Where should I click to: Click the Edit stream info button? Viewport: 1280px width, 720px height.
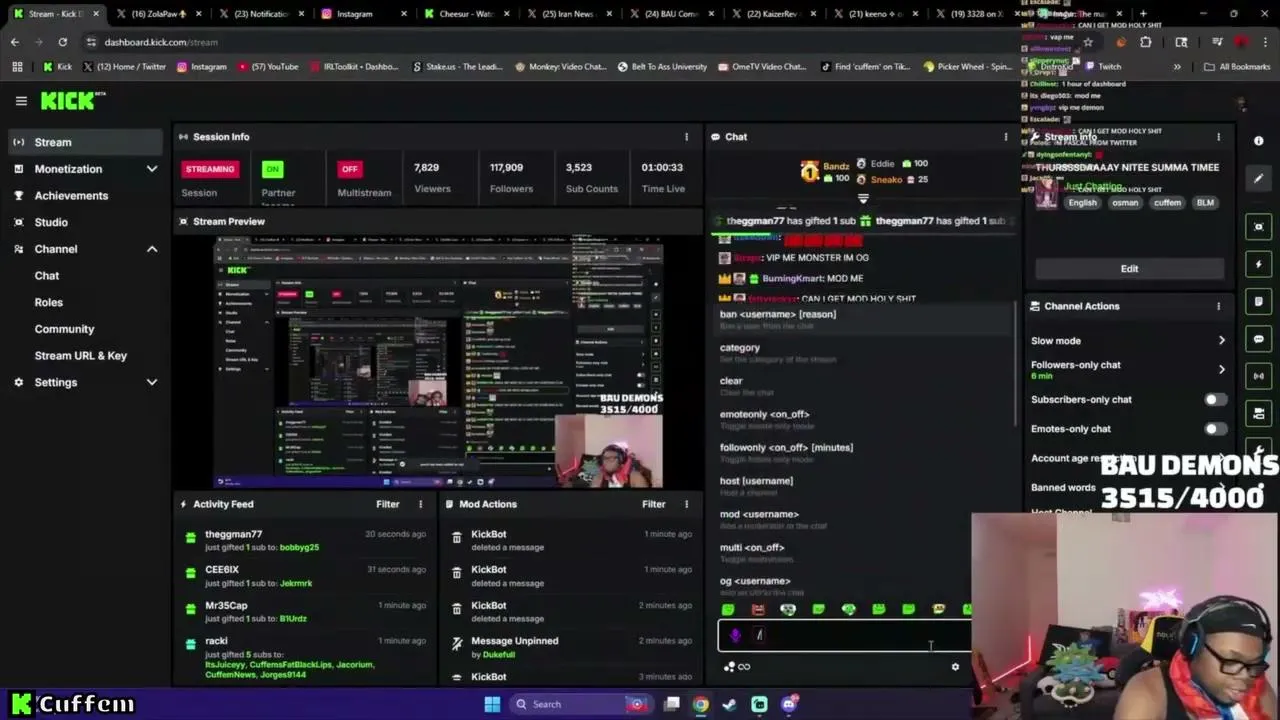coord(1129,269)
